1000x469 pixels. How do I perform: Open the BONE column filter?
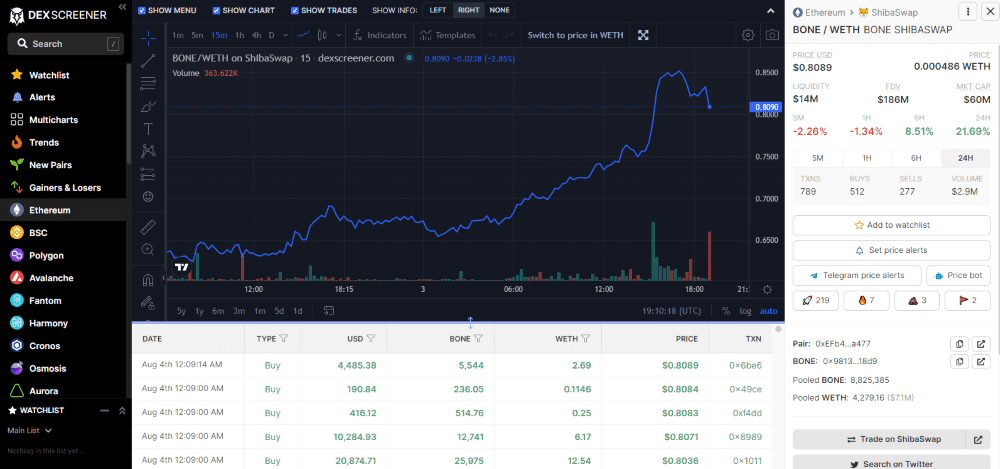(478, 339)
